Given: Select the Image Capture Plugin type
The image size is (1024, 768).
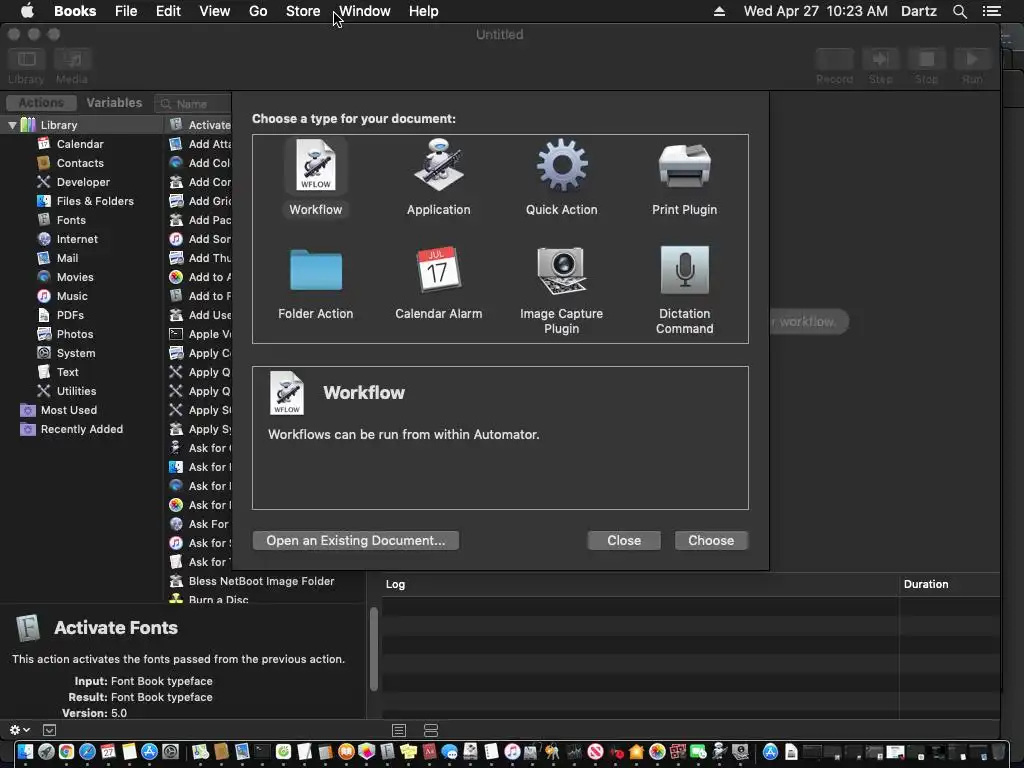Looking at the screenshot, I should 562,291.
